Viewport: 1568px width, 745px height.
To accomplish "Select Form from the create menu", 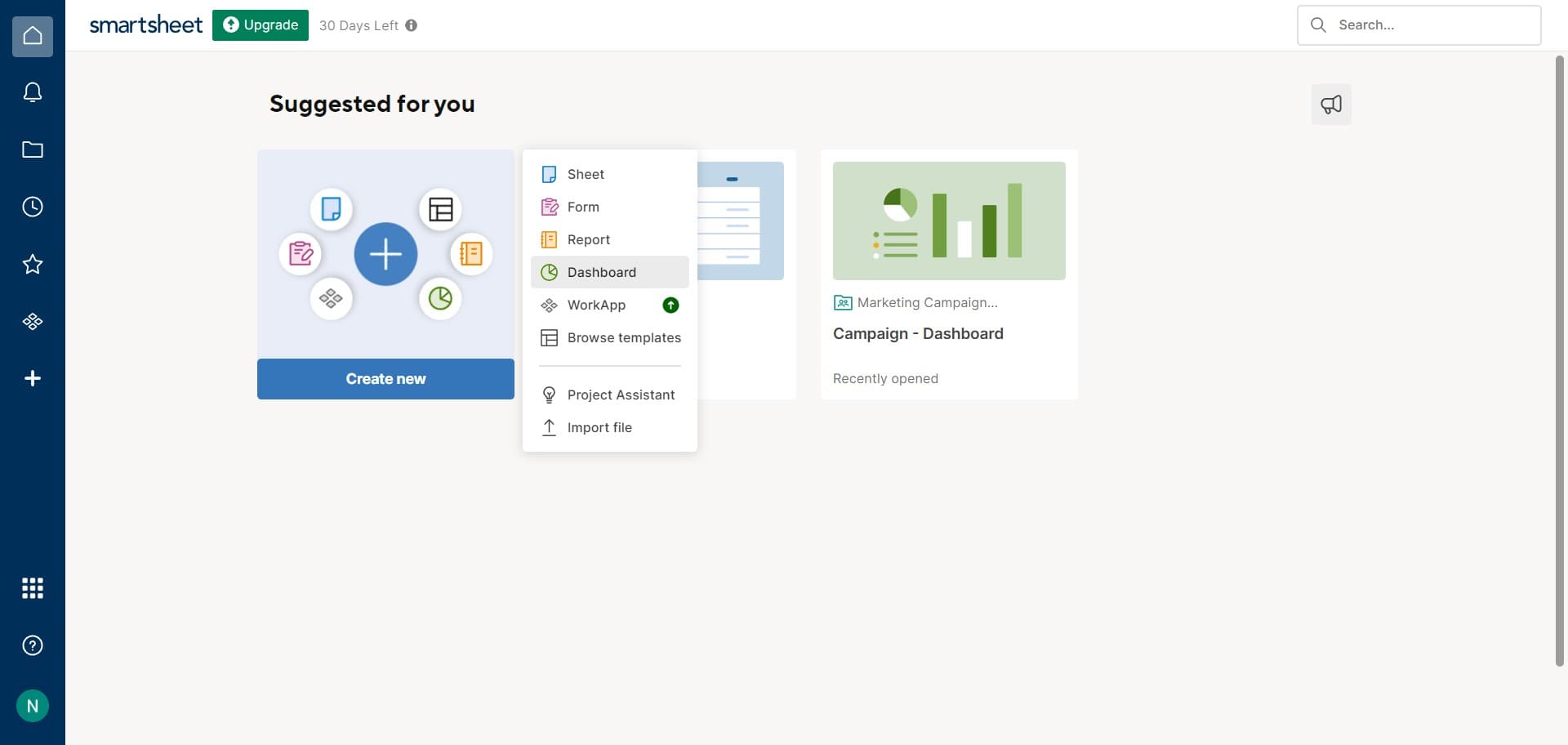I will (583, 207).
